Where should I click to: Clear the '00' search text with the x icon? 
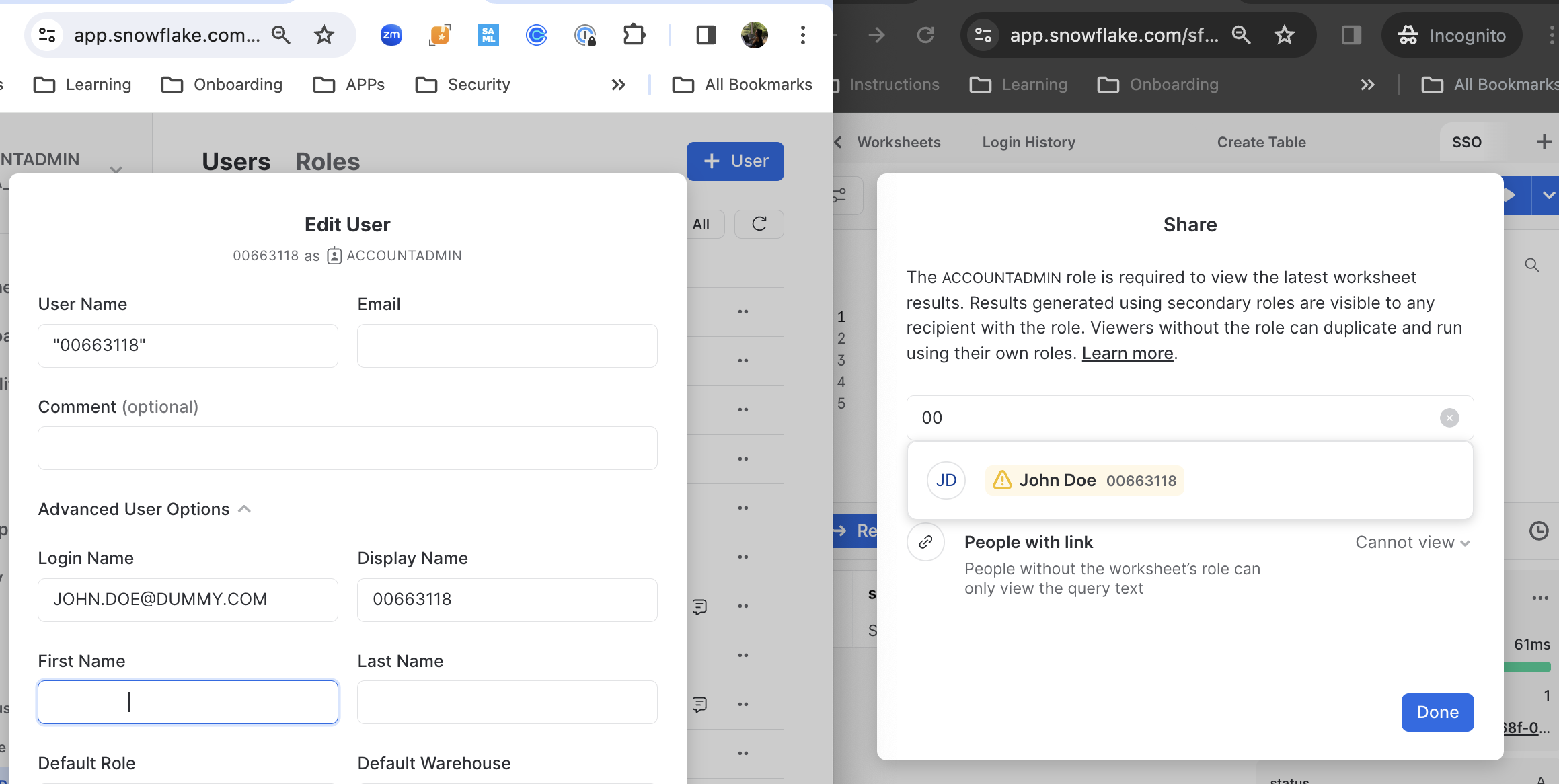[x=1449, y=418]
